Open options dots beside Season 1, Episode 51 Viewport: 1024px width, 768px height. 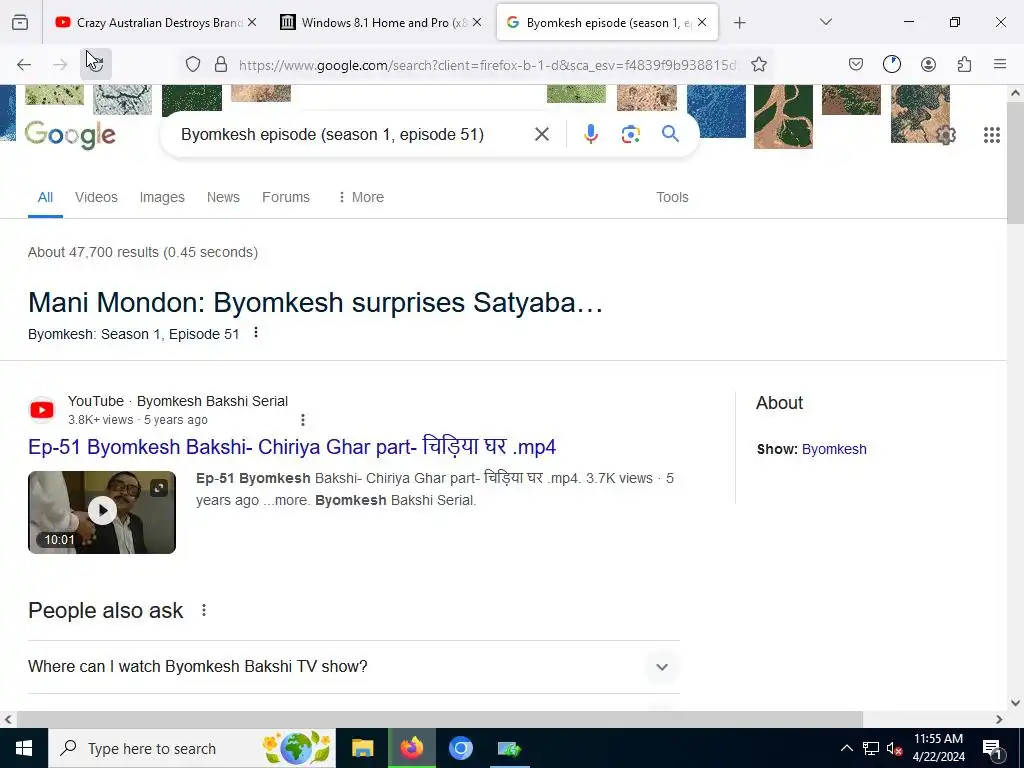pos(256,333)
